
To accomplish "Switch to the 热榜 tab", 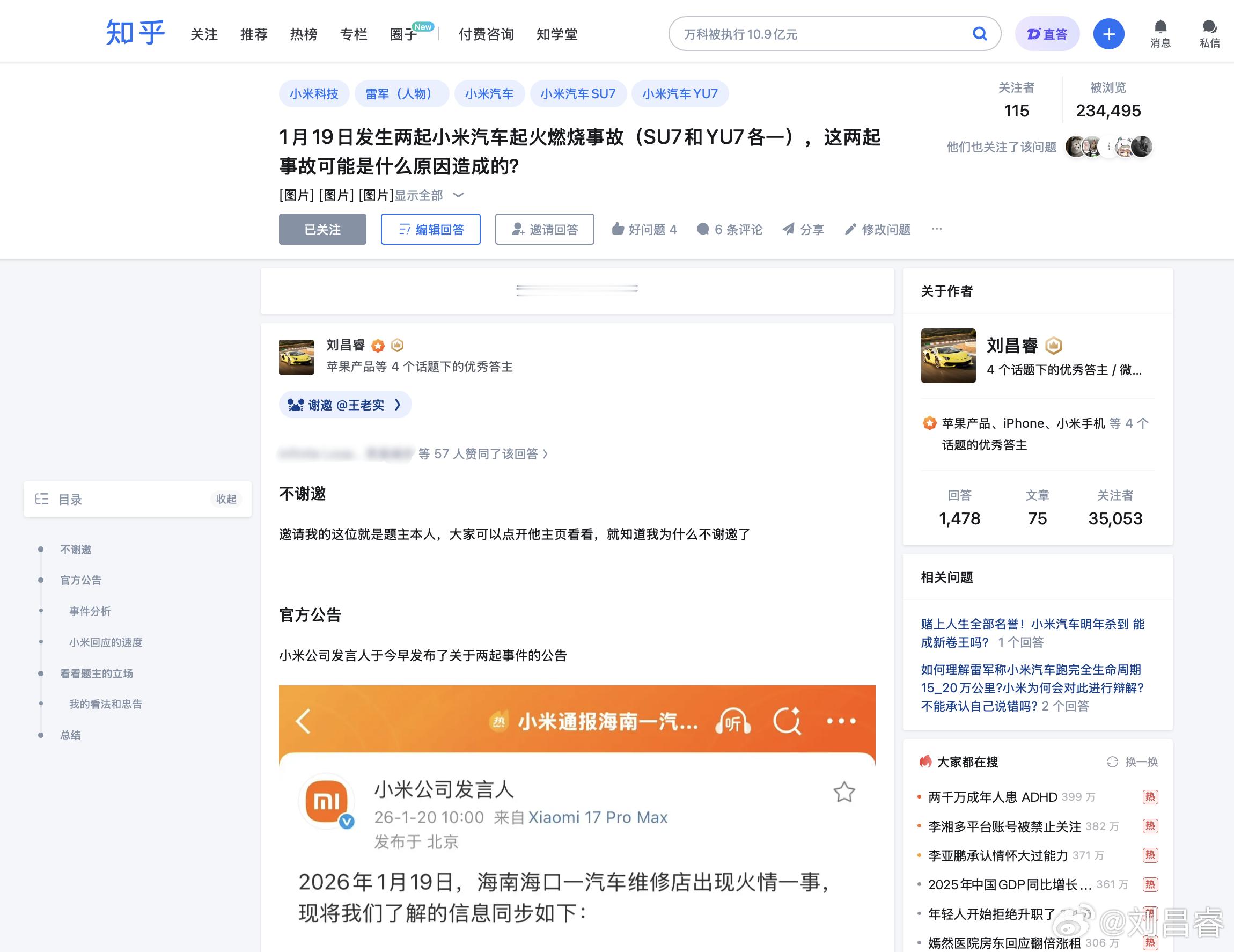I will pos(304,34).
